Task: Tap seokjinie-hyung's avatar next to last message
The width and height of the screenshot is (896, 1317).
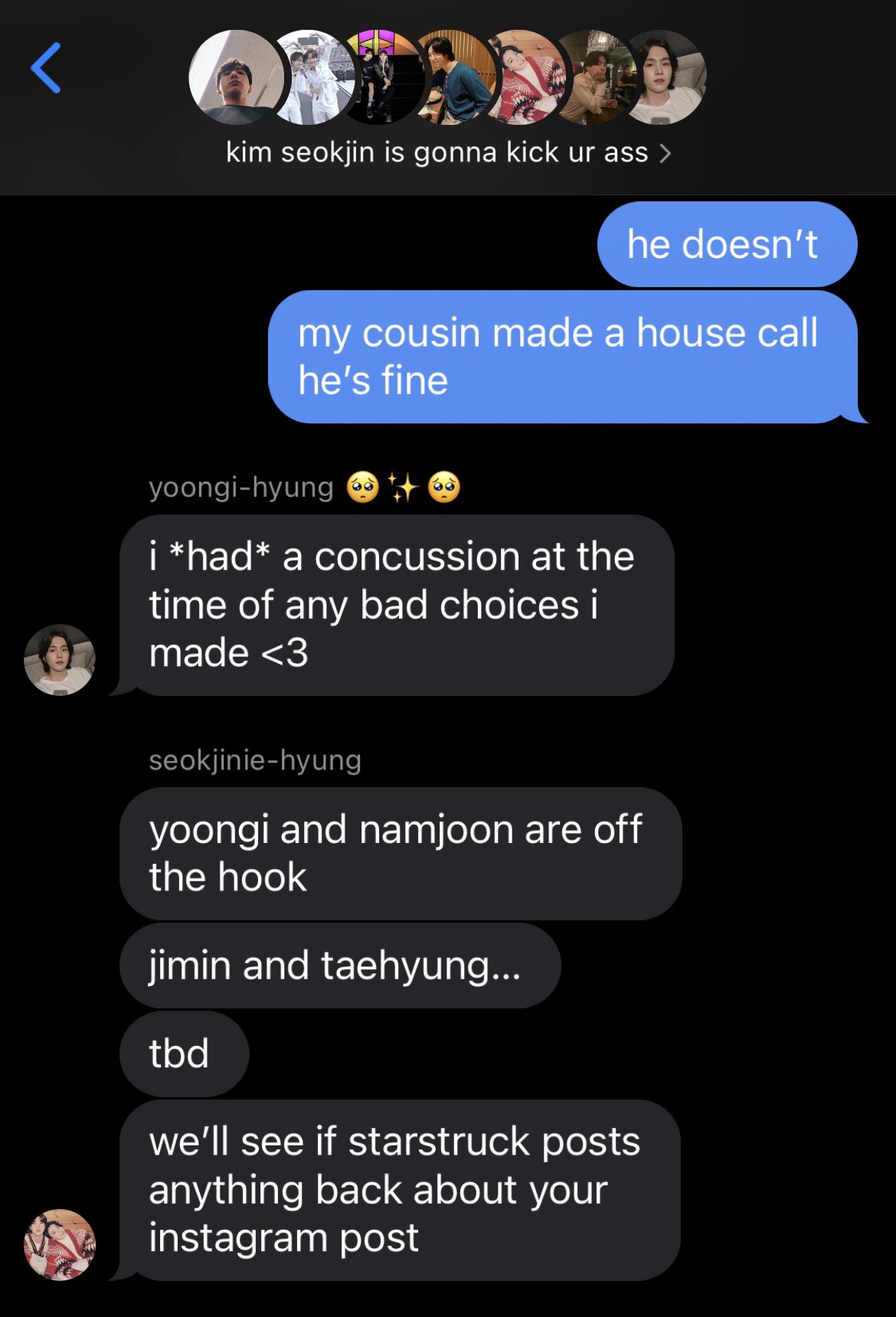Action: click(x=60, y=1245)
